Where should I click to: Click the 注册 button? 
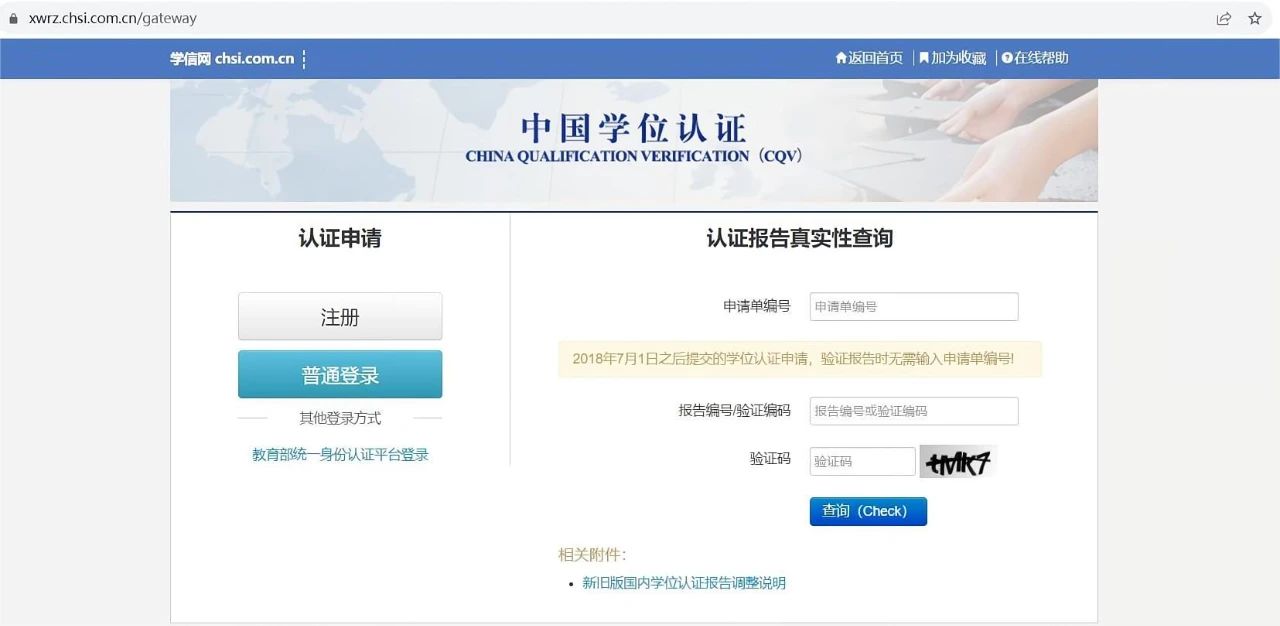(x=340, y=317)
